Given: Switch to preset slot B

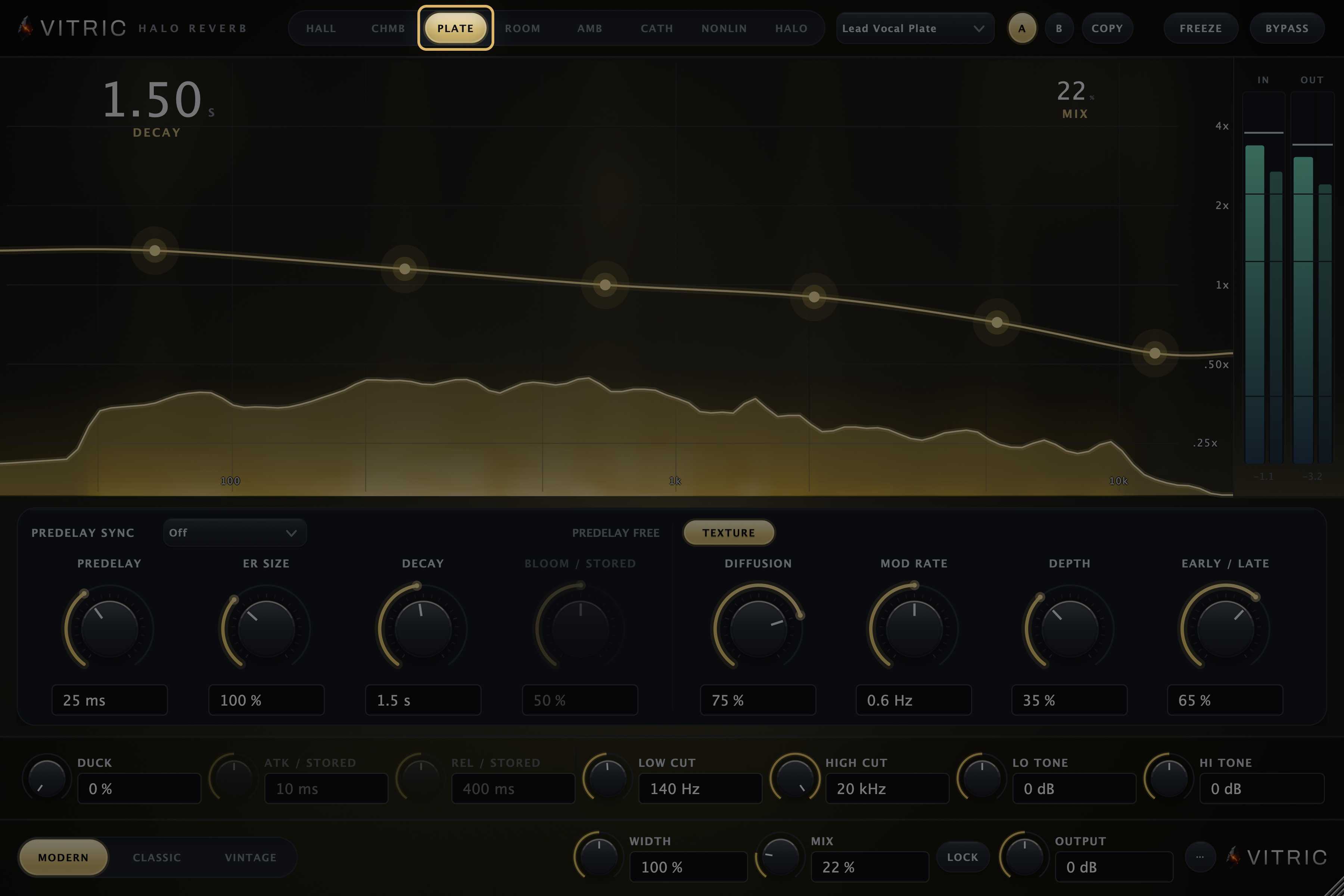Looking at the screenshot, I should (x=1059, y=28).
